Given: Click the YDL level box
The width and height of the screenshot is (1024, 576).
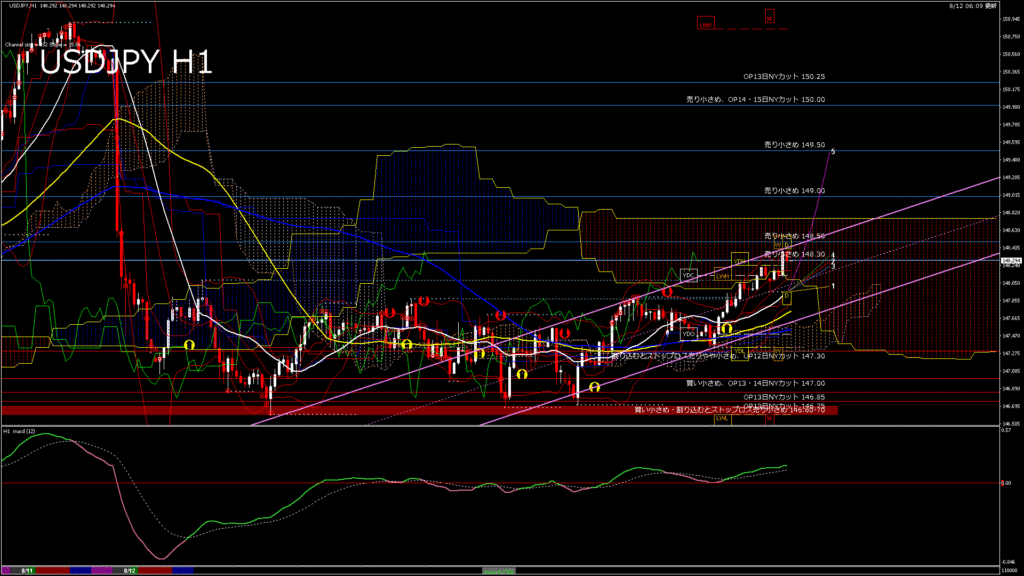Looking at the screenshot, I should [x=741, y=350].
